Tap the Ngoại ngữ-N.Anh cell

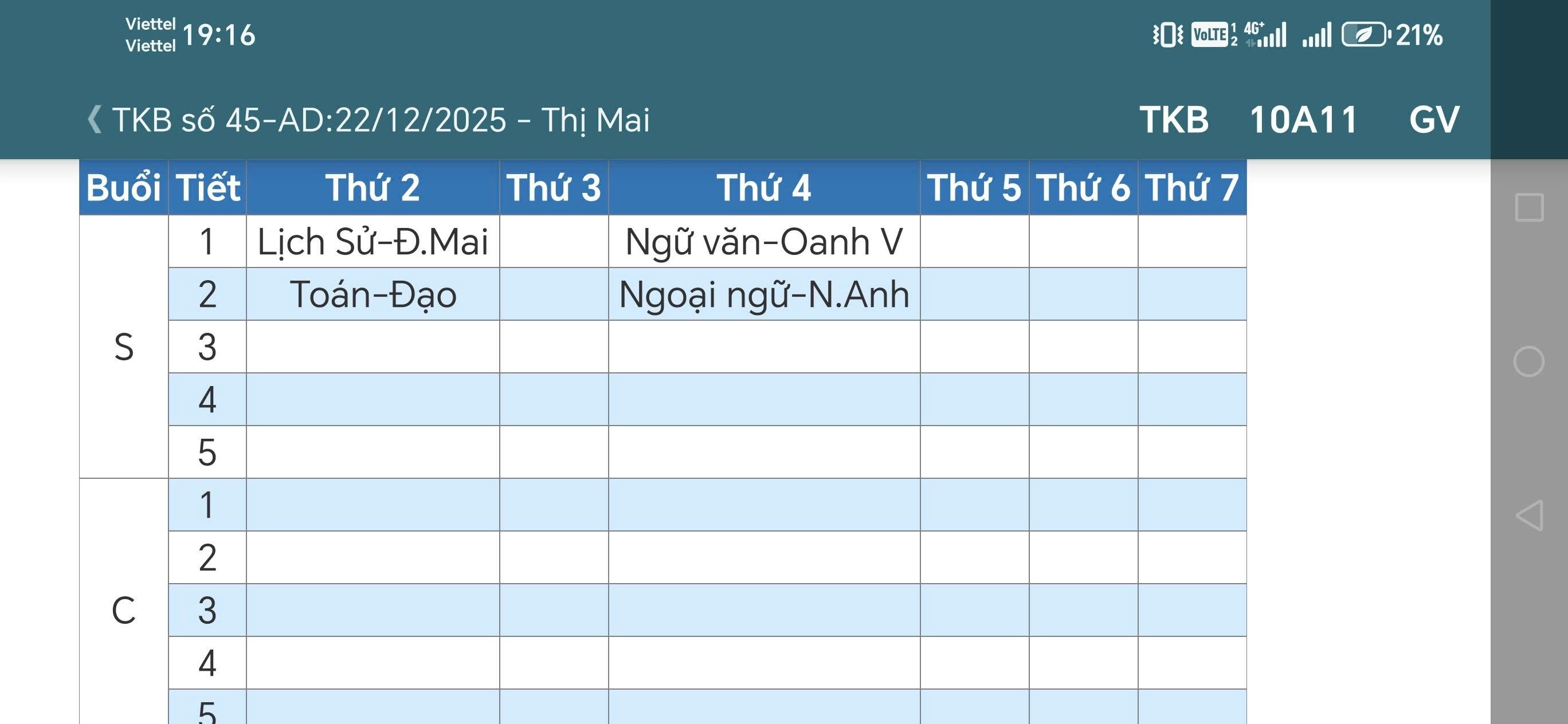(764, 294)
